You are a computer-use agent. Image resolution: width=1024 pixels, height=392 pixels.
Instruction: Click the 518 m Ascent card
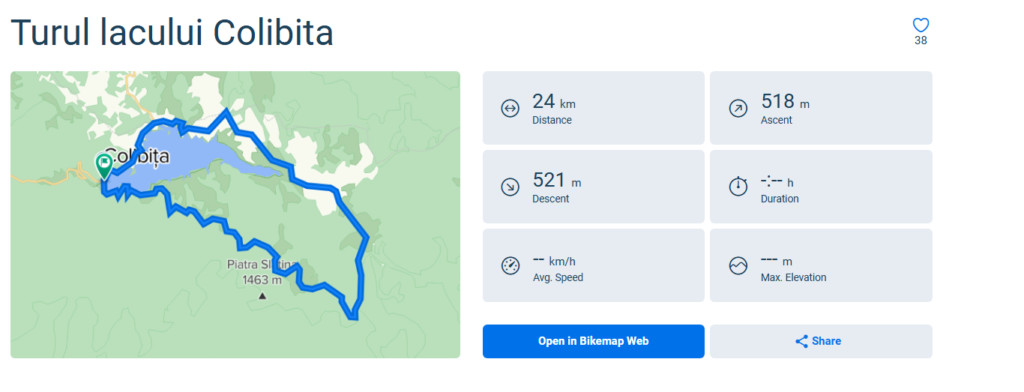[x=821, y=108]
